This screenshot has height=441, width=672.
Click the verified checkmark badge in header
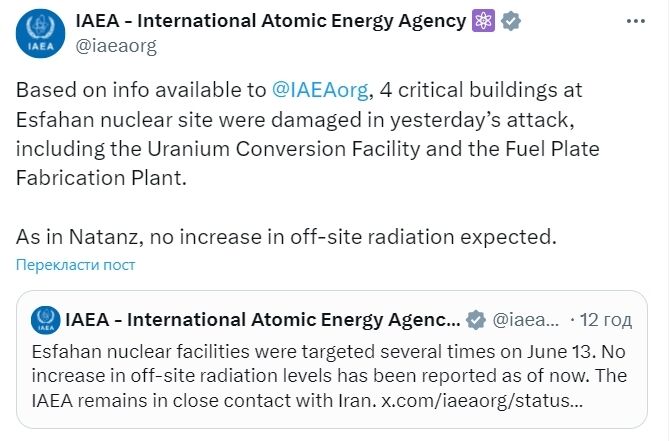point(511,21)
